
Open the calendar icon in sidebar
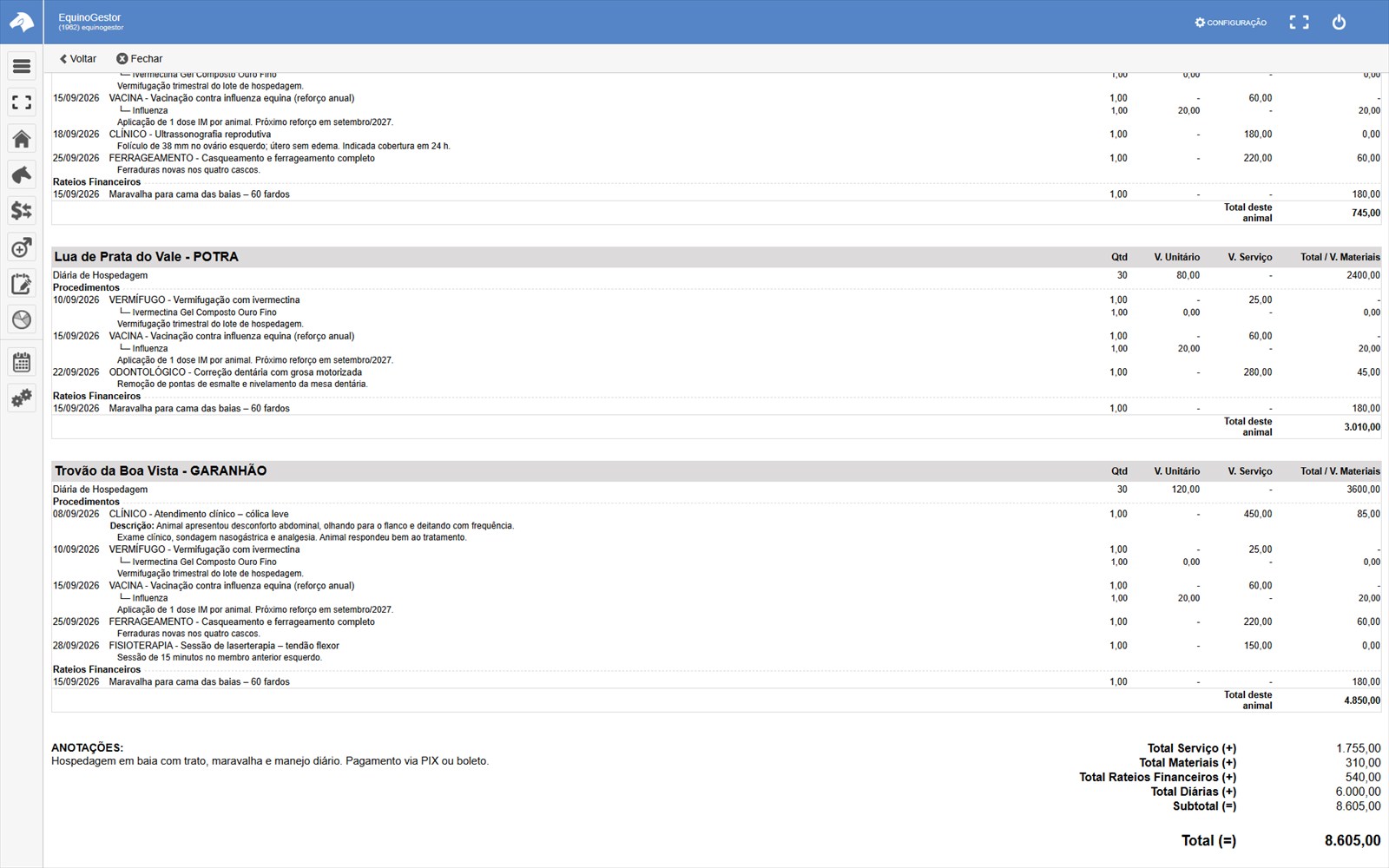[x=22, y=362]
